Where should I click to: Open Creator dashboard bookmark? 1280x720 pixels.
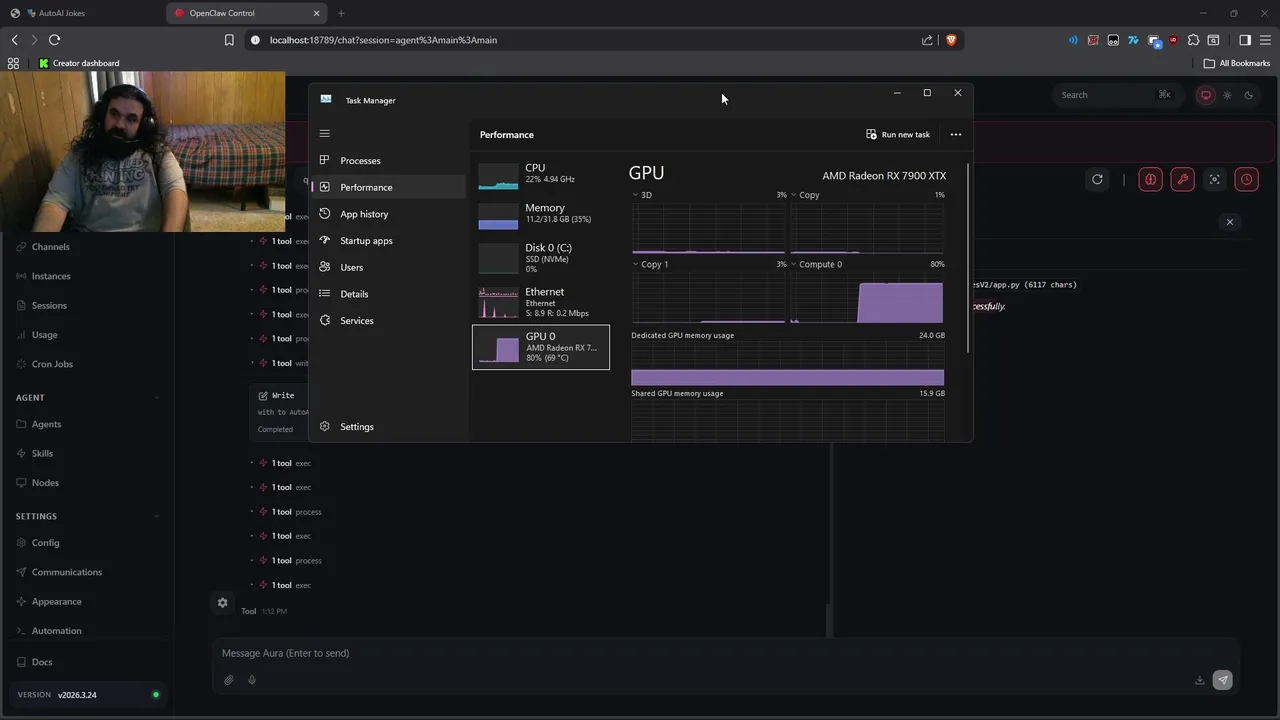pyautogui.click(x=79, y=63)
